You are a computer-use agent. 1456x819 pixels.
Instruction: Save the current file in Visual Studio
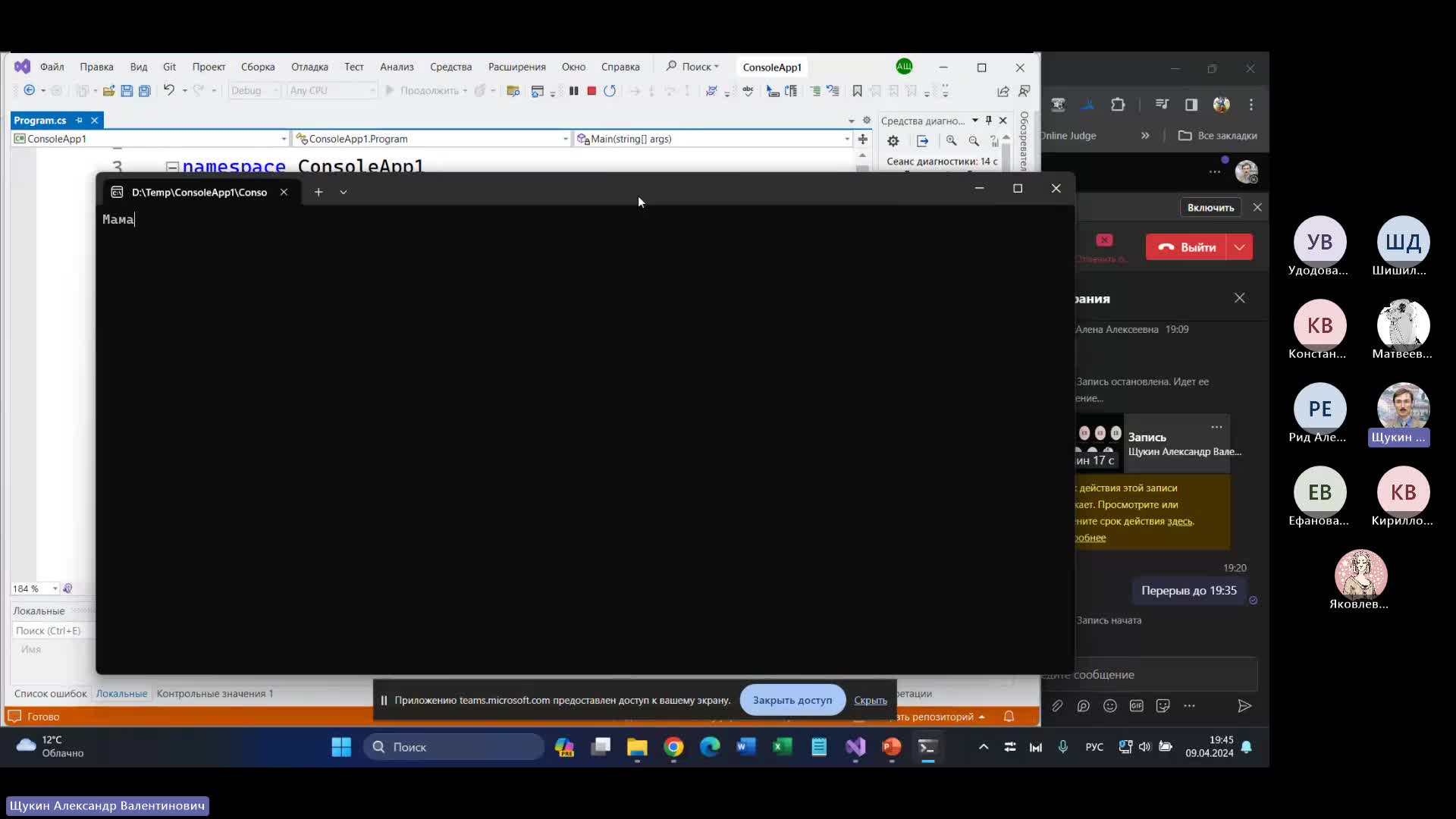coord(127,90)
